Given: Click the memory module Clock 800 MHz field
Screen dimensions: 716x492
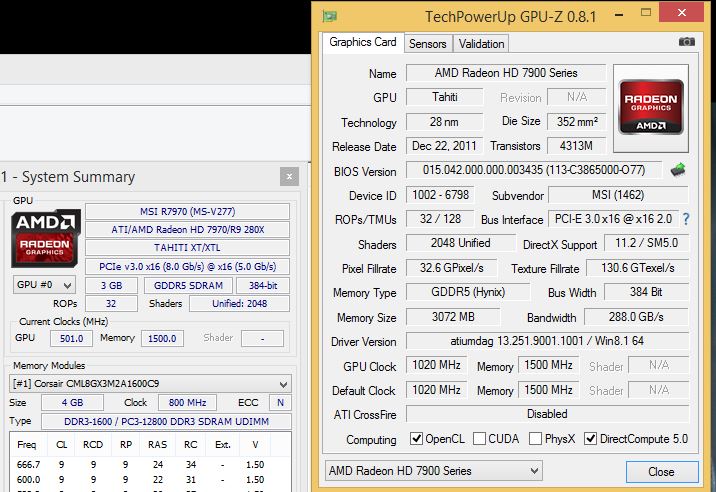Looking at the screenshot, I should pos(187,402).
